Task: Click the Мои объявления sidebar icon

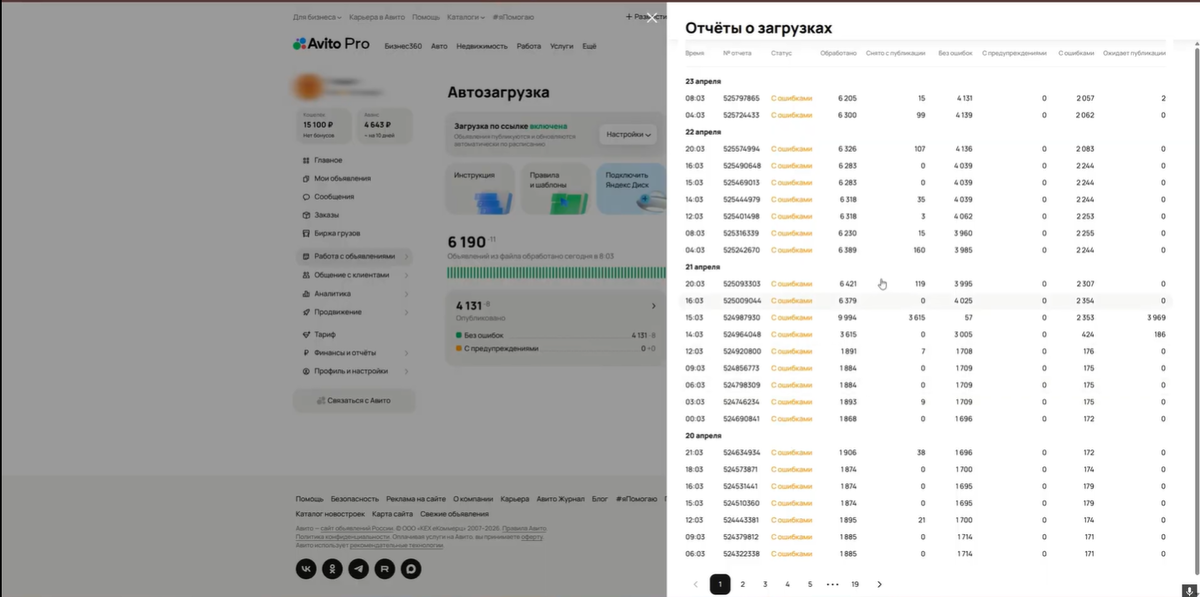Action: tap(304, 178)
